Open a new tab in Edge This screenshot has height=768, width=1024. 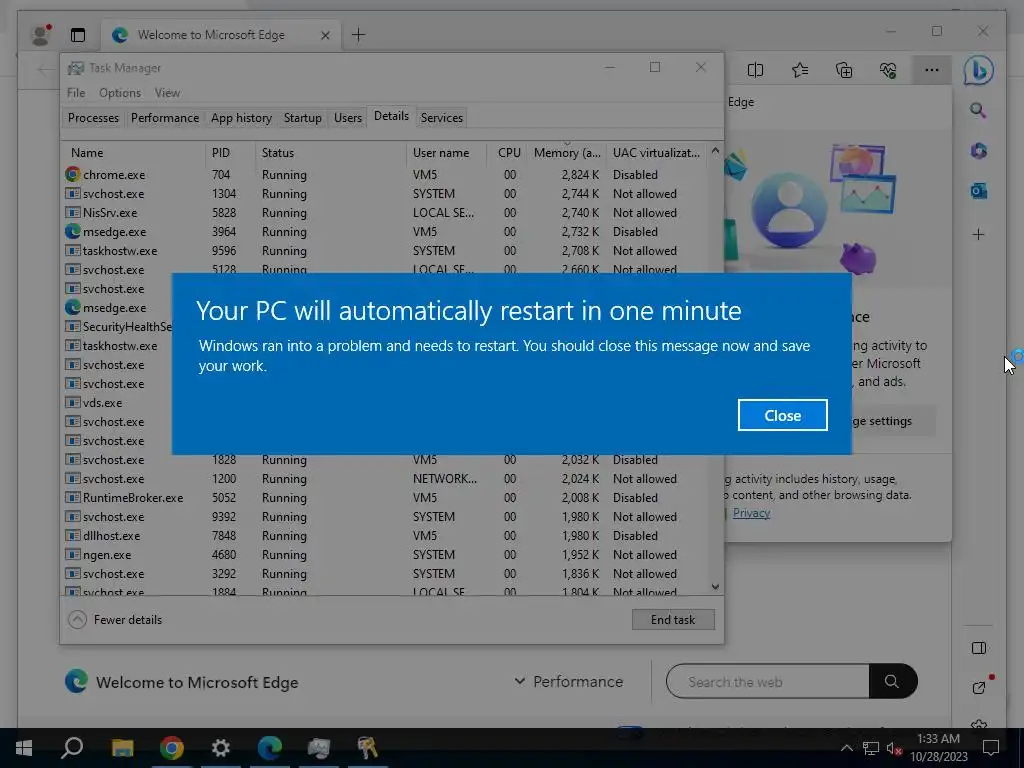click(359, 35)
